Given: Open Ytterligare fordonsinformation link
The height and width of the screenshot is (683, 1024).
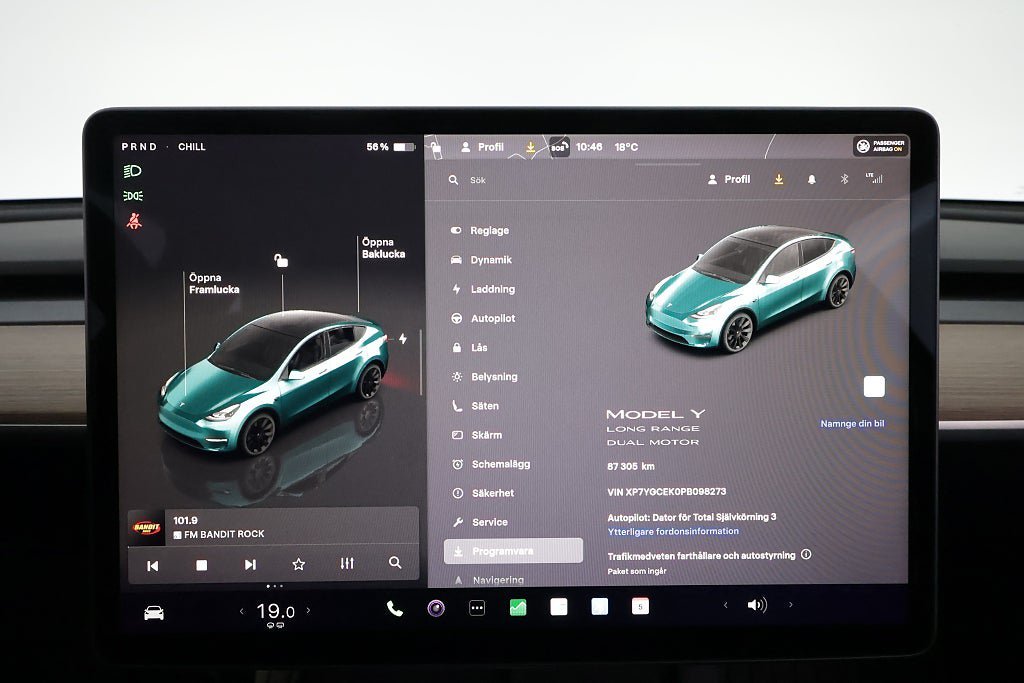Looking at the screenshot, I should coord(673,532).
